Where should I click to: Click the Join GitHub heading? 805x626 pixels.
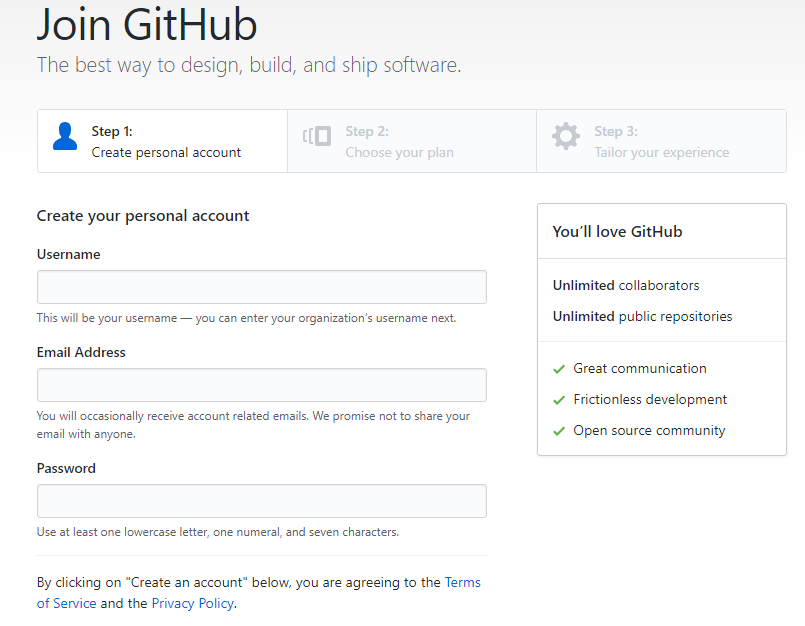pyautogui.click(x=147, y=24)
